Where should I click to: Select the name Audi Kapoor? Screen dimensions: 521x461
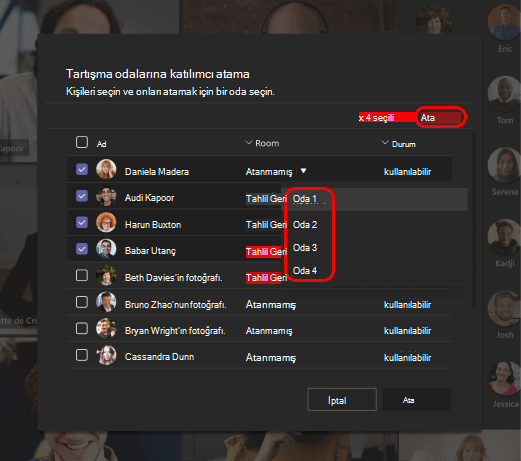pyautogui.click(x=149, y=198)
